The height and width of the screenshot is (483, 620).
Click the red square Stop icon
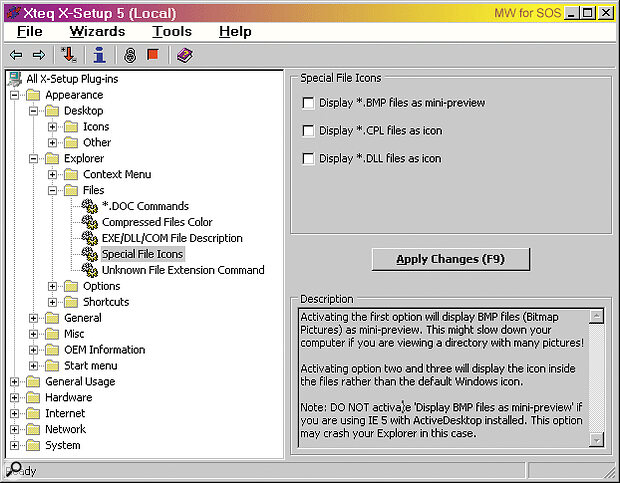click(153, 55)
